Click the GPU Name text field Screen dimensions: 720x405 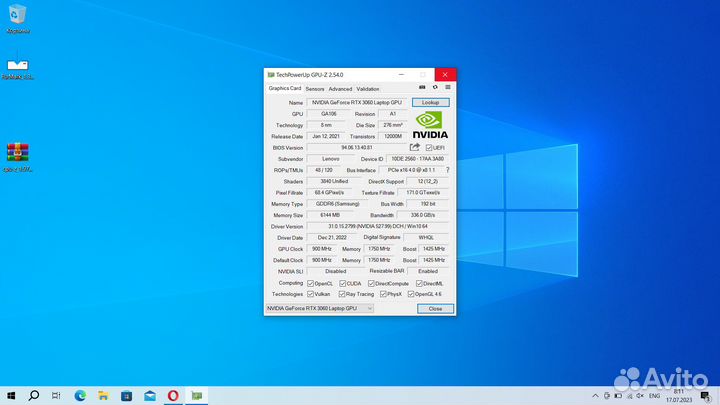[357, 102]
